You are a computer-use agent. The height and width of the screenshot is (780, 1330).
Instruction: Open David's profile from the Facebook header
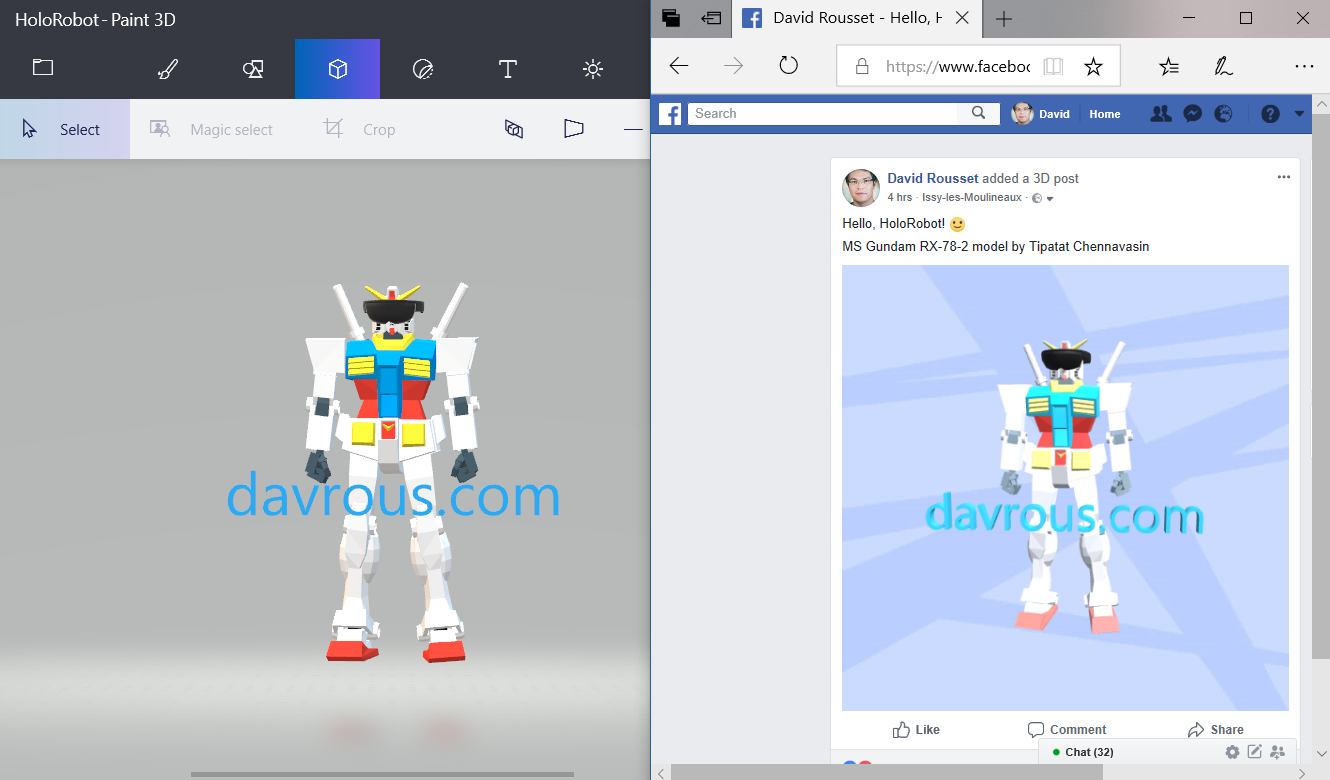pyautogui.click(x=1041, y=114)
